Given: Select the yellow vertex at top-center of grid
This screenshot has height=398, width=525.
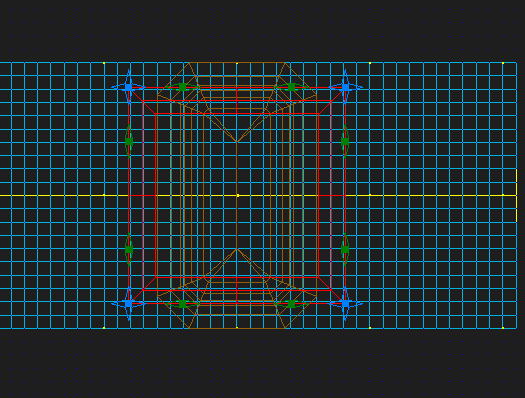Looking at the screenshot, I should click(237, 63).
